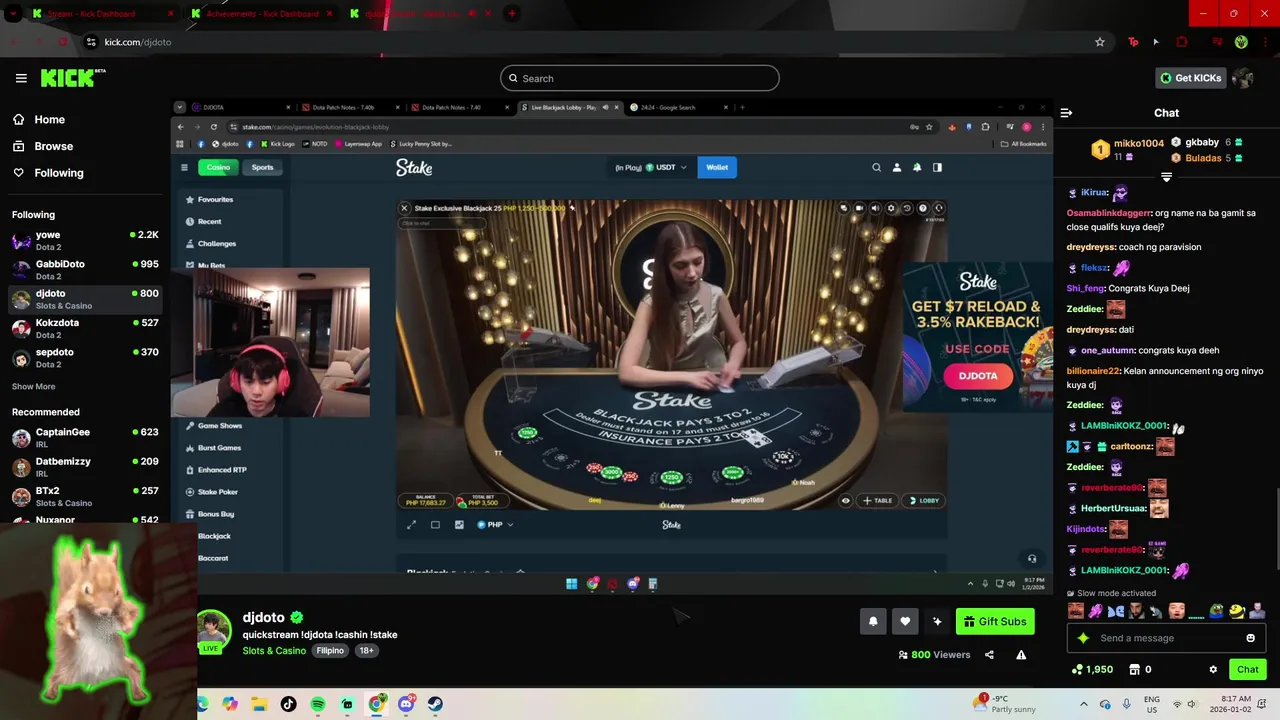The height and width of the screenshot is (720, 1280).
Task: Click the green sparkle icon in the message box
Action: (x=1083, y=638)
